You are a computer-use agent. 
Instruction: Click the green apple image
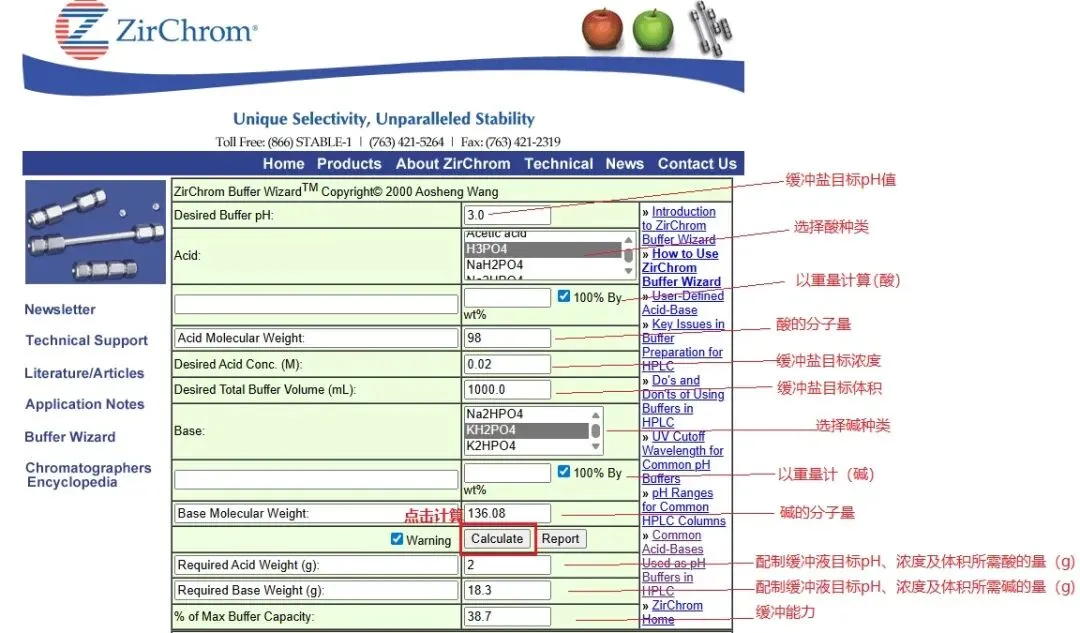tap(652, 30)
